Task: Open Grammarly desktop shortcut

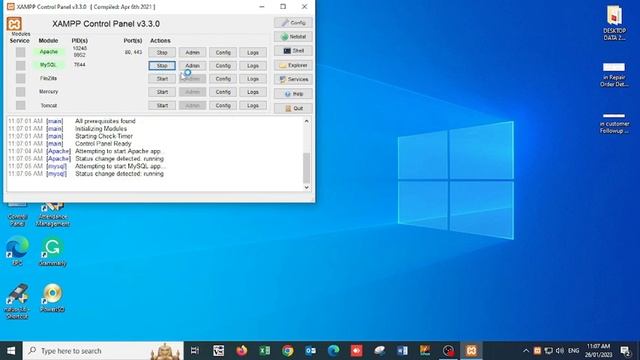Action: pyautogui.click(x=53, y=251)
